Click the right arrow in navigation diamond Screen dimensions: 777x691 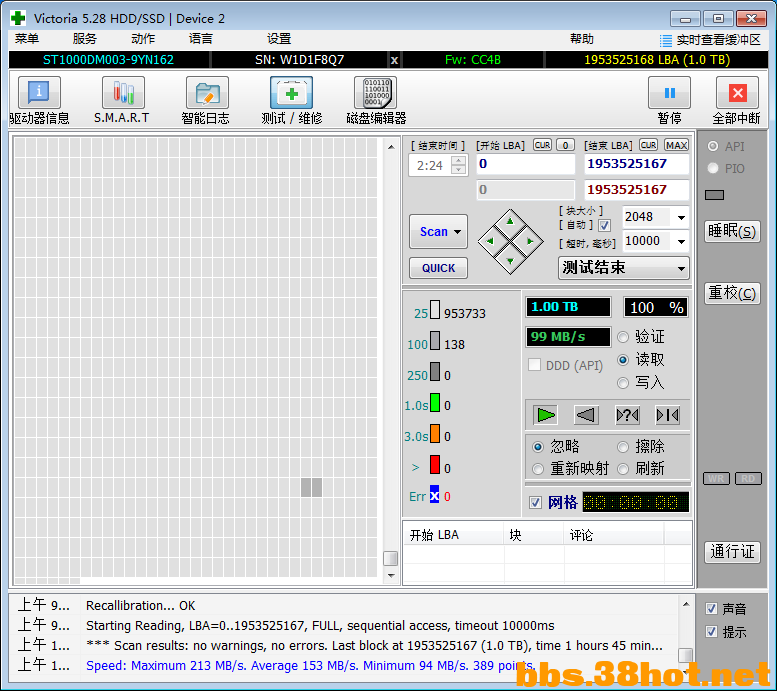(530, 241)
